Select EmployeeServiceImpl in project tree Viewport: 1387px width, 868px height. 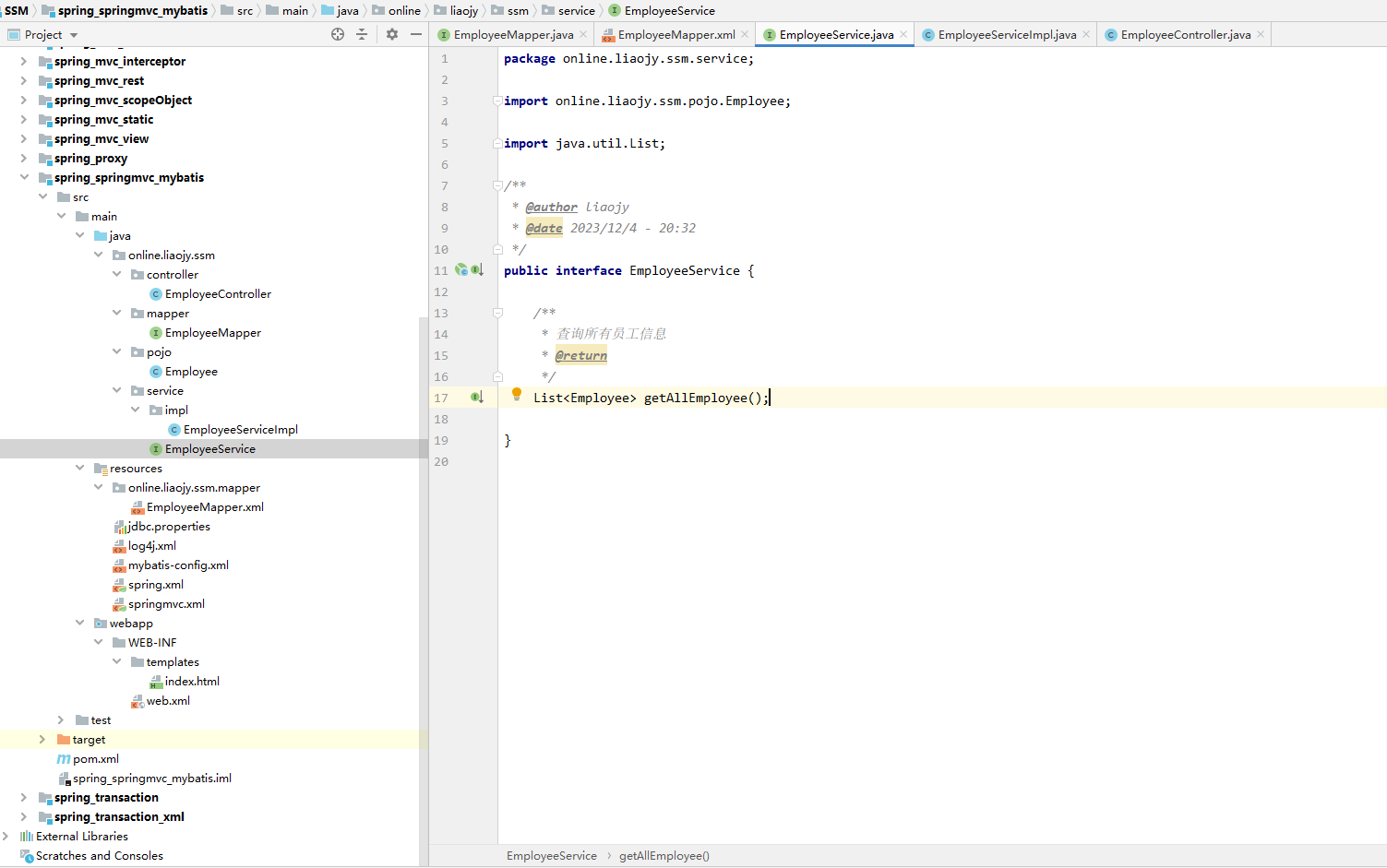(240, 430)
